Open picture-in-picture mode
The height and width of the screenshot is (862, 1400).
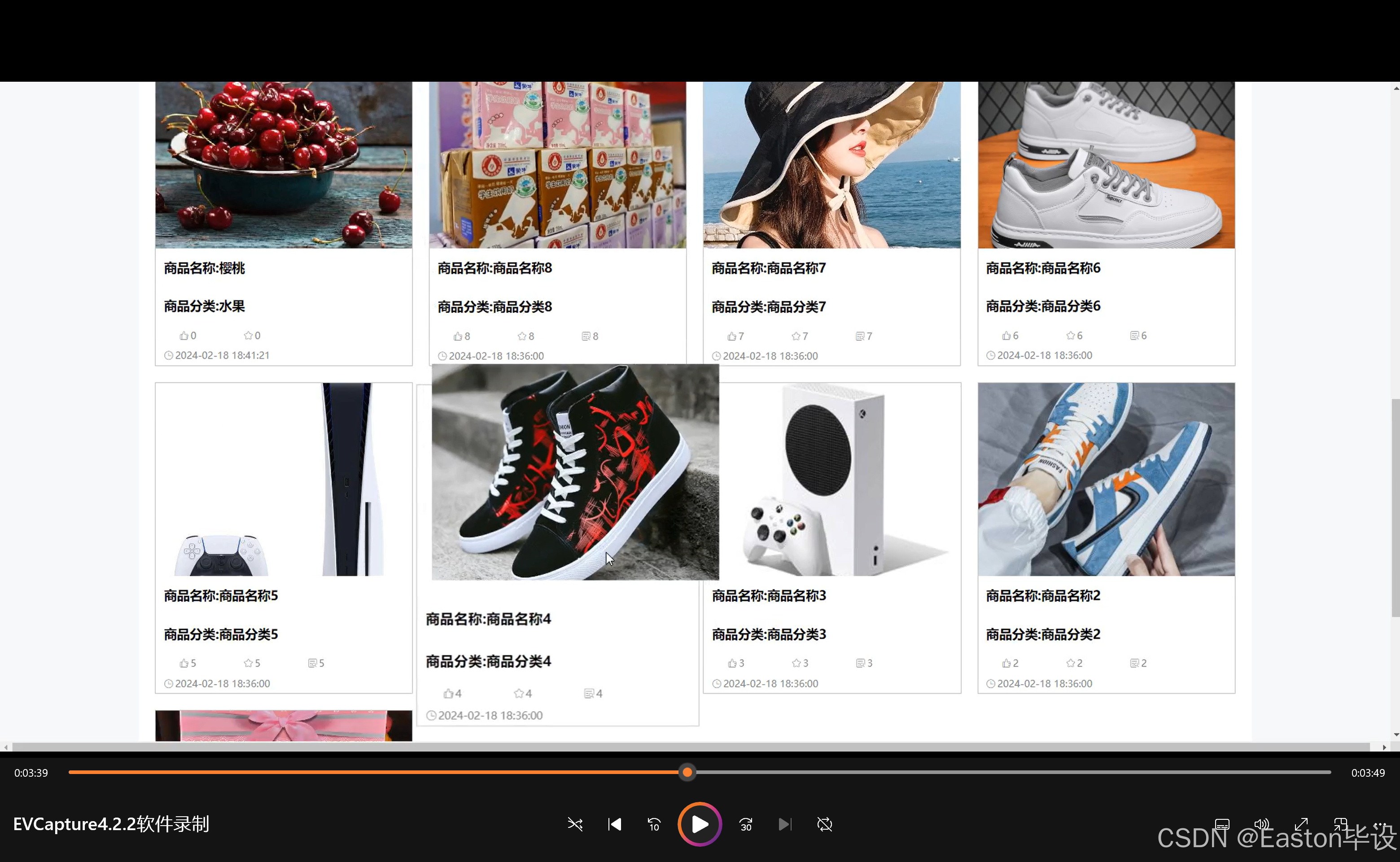point(1341,824)
